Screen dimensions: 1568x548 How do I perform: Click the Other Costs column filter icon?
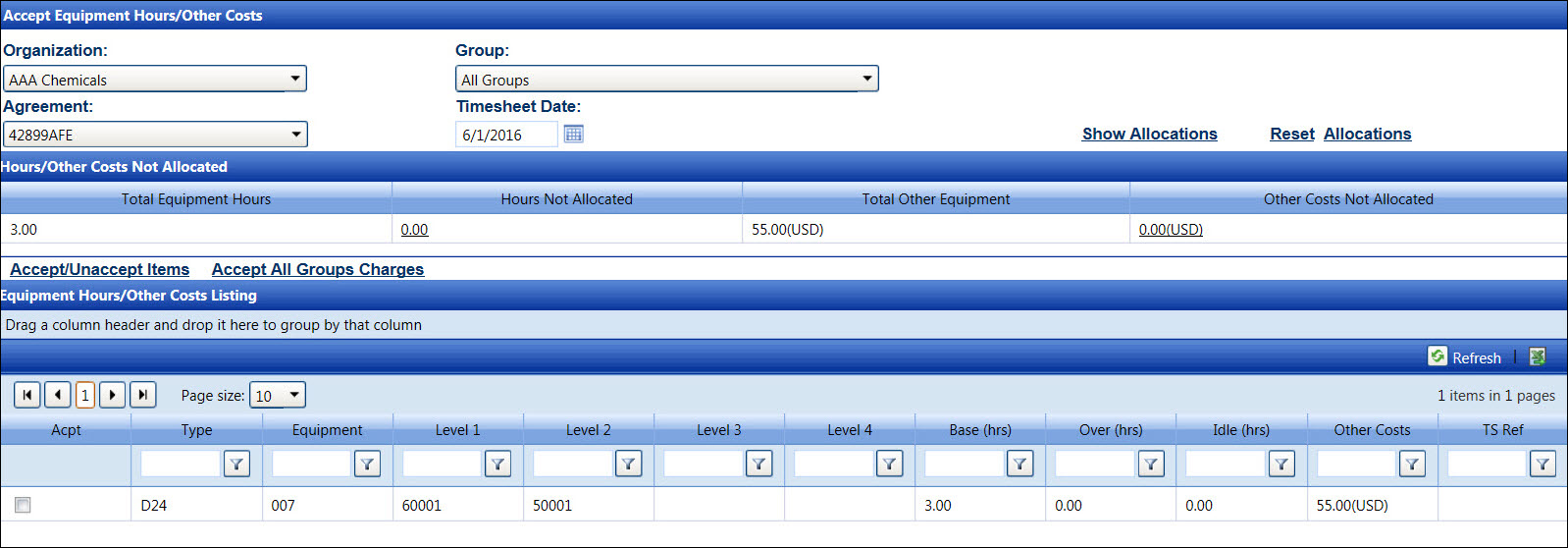pyautogui.click(x=1412, y=464)
